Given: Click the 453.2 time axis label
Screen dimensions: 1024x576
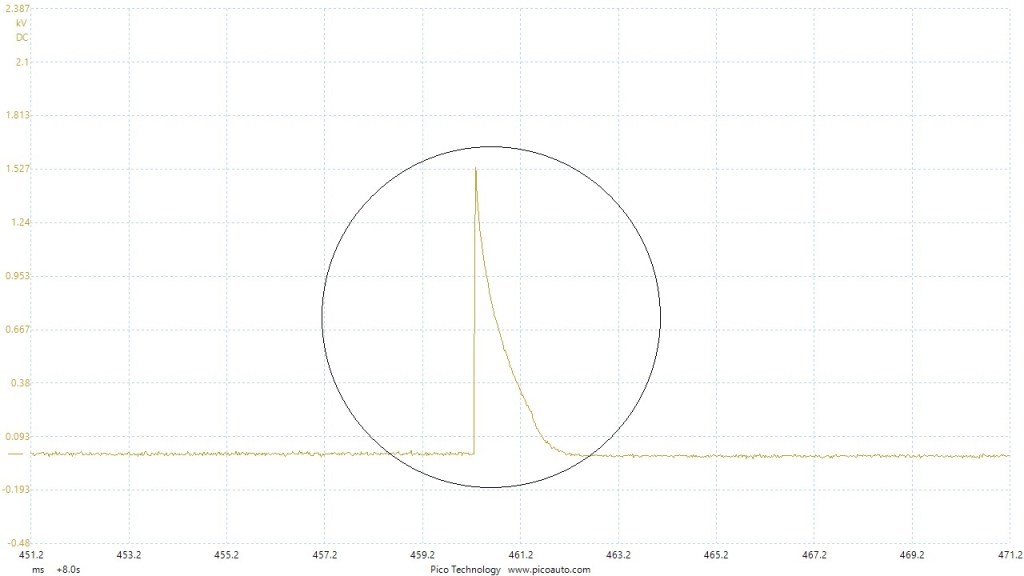Looking at the screenshot, I should 128,554.
